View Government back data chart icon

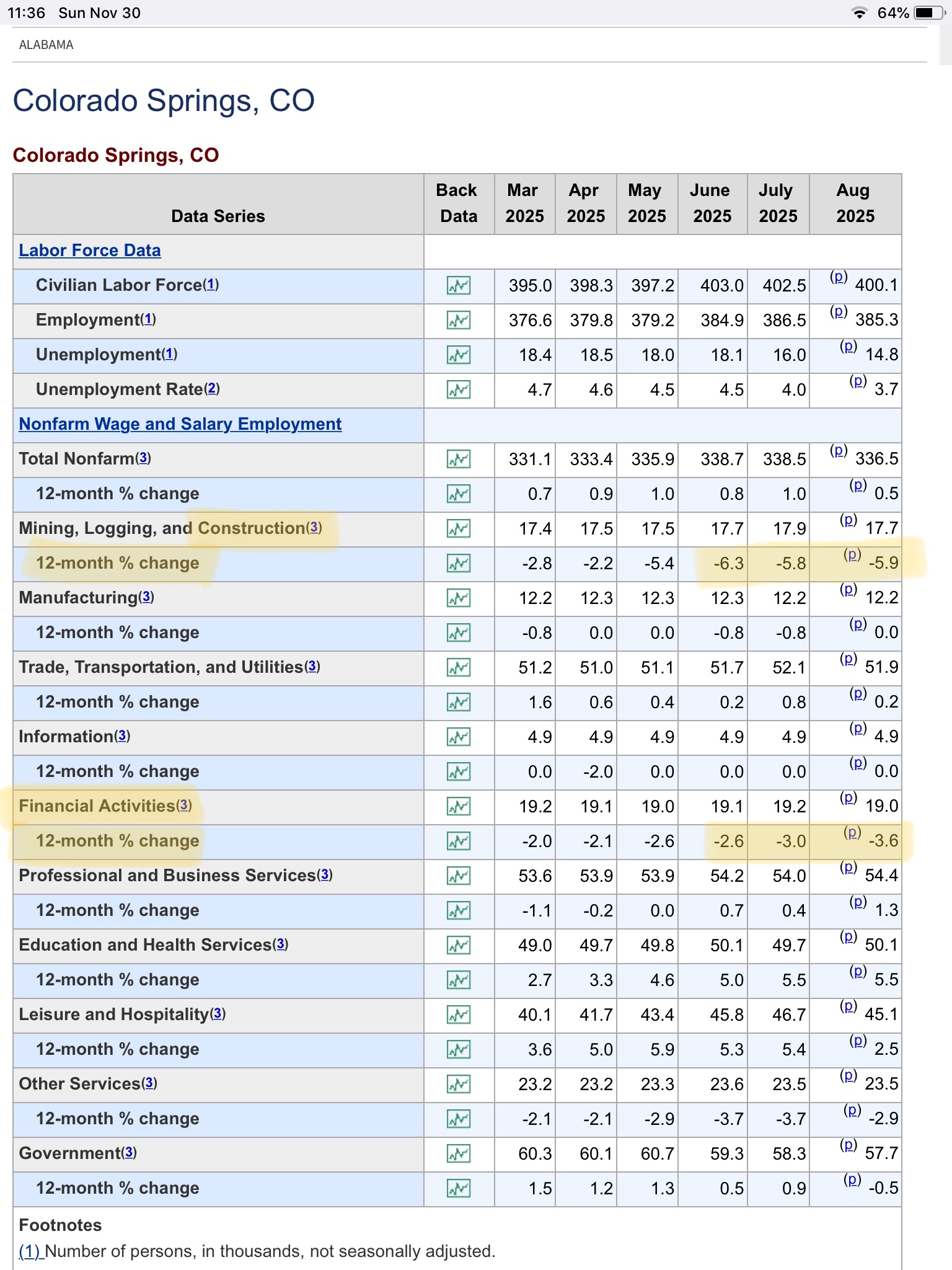click(x=458, y=1154)
